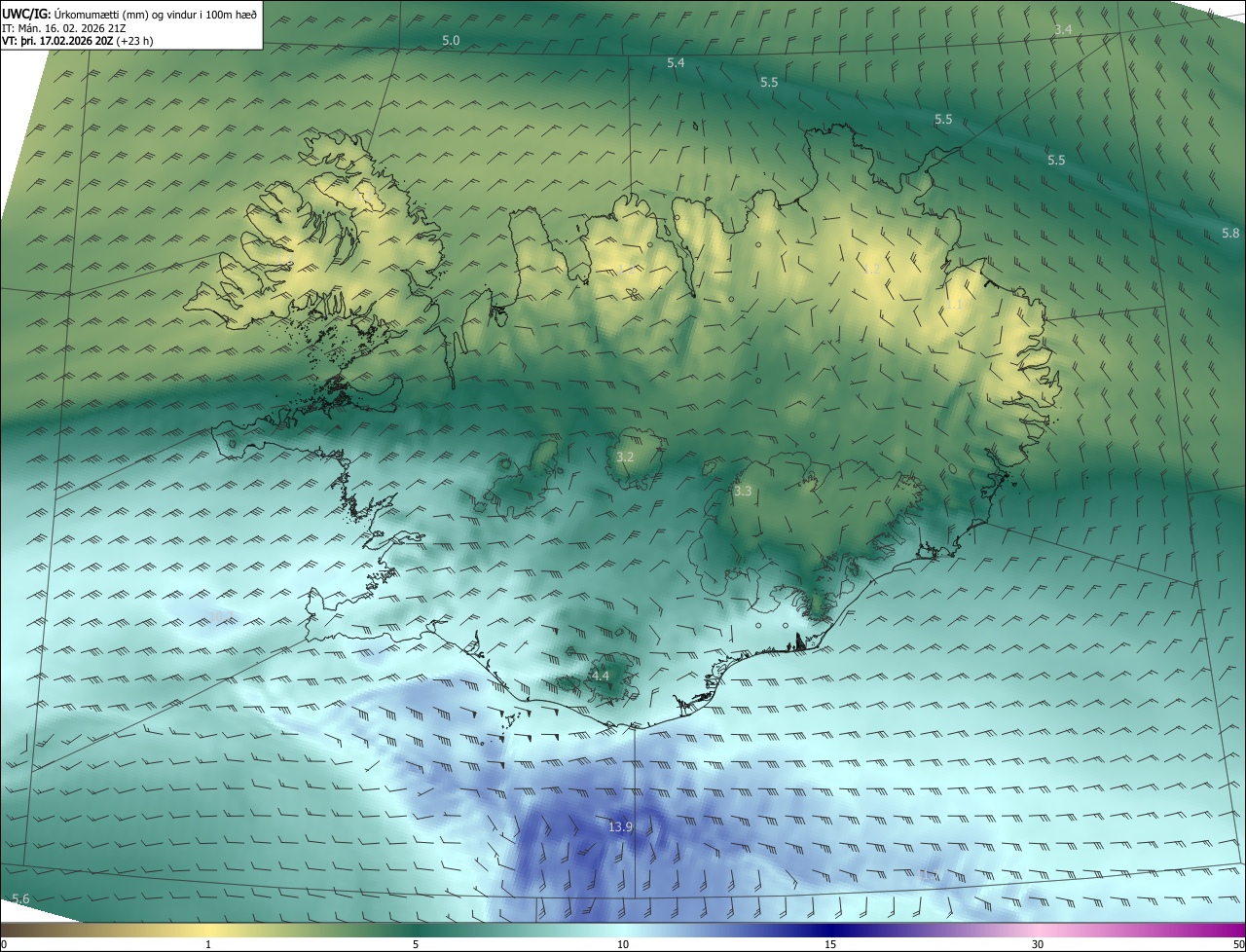Click the colour scale tick label 5
The height and width of the screenshot is (952, 1246).
point(416,944)
